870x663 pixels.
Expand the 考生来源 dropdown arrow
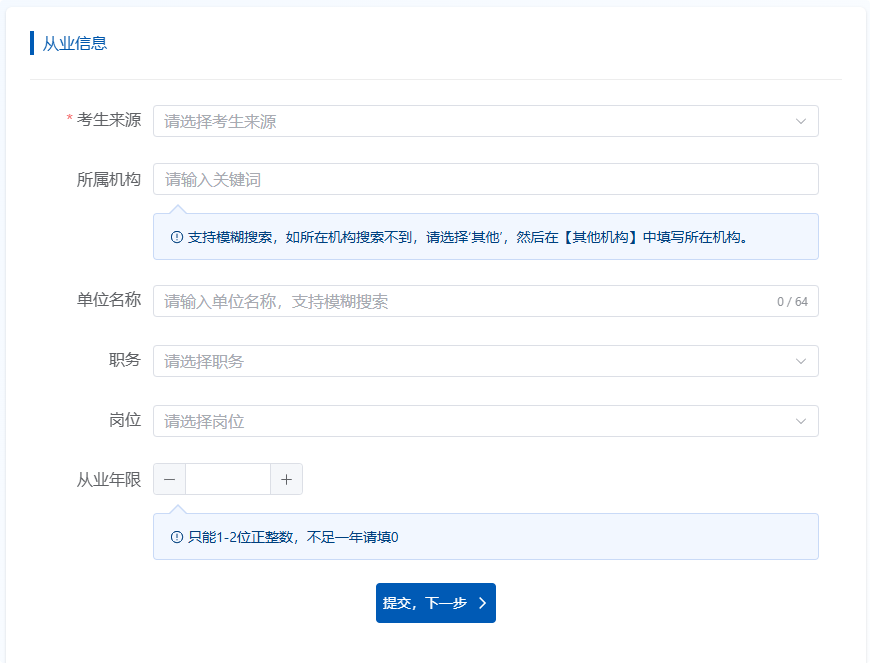coord(800,121)
